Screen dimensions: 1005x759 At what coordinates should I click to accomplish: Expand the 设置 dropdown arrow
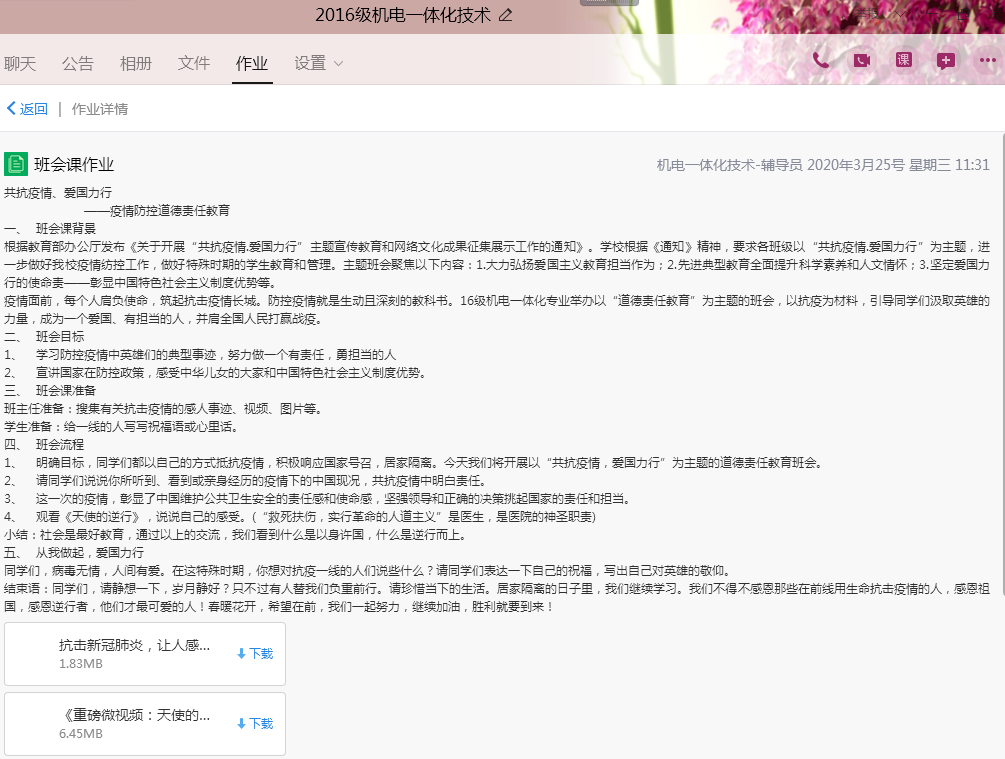pyautogui.click(x=338, y=64)
